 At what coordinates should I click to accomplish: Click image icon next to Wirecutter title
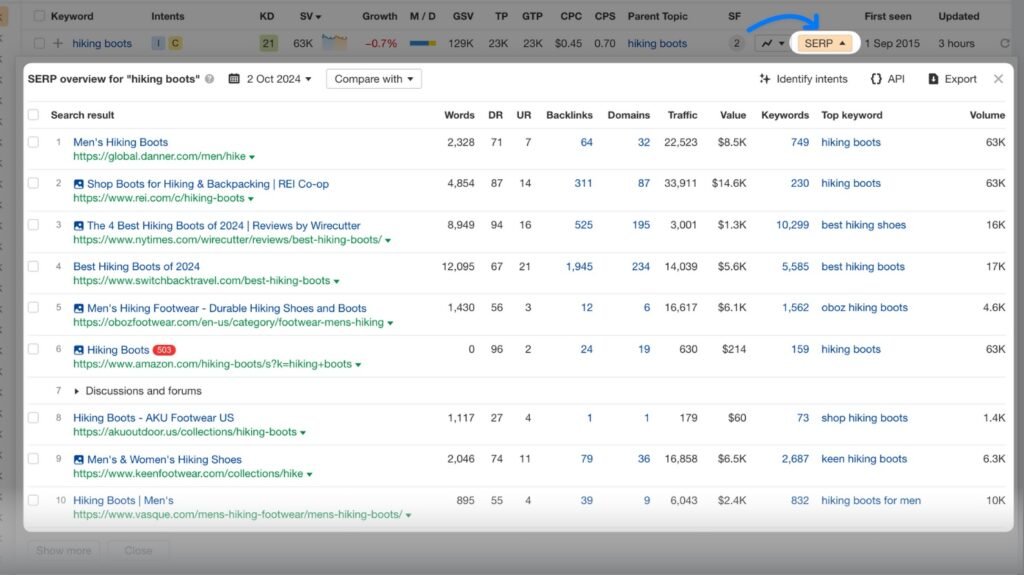(78, 225)
